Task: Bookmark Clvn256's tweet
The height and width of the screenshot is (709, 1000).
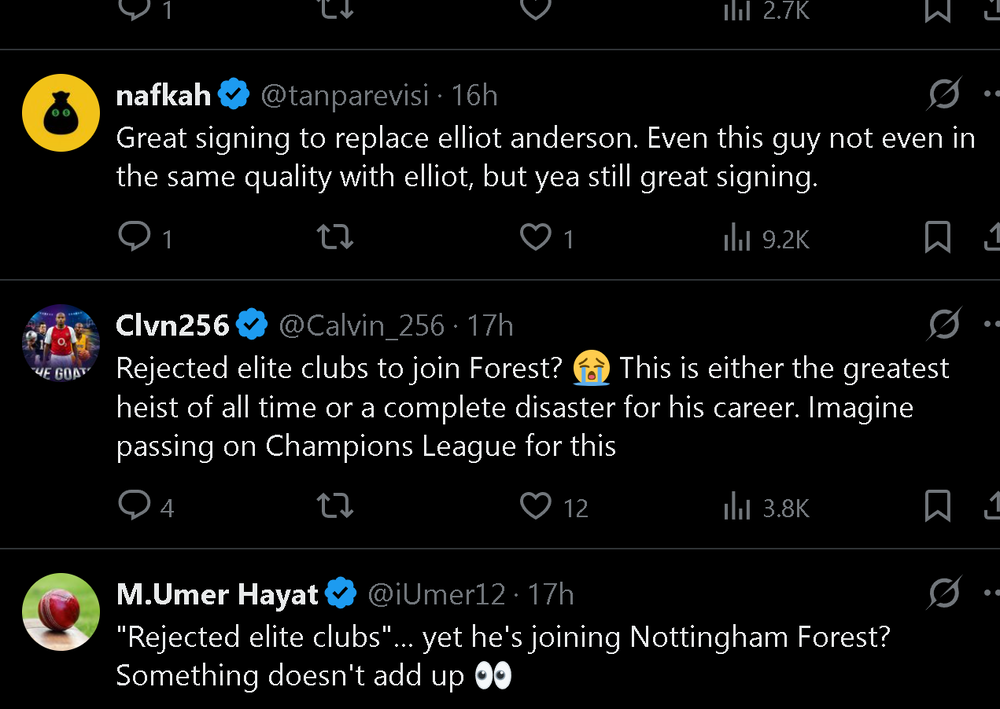Action: [x=938, y=506]
